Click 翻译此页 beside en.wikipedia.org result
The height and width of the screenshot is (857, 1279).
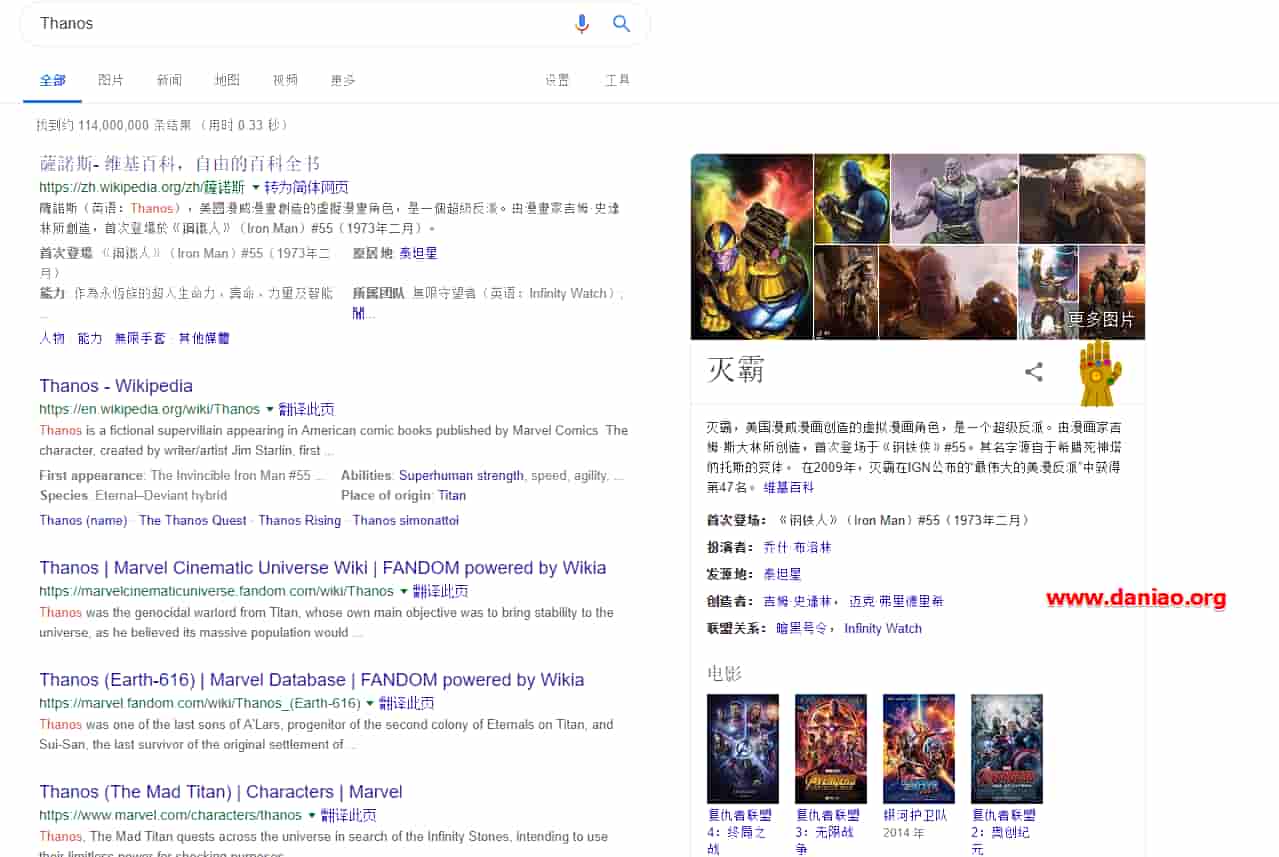coord(306,409)
